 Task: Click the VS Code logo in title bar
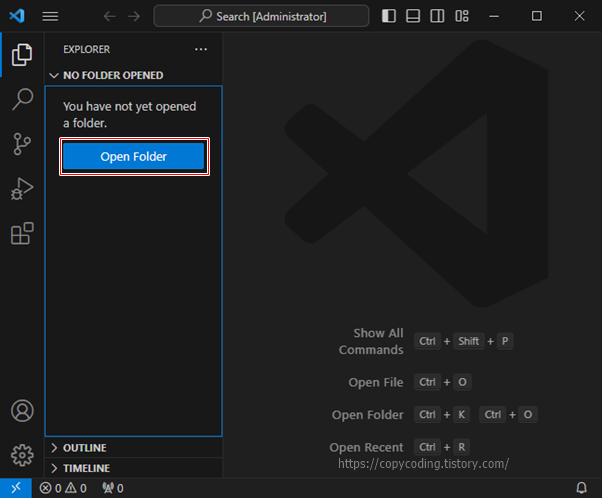tap(17, 16)
